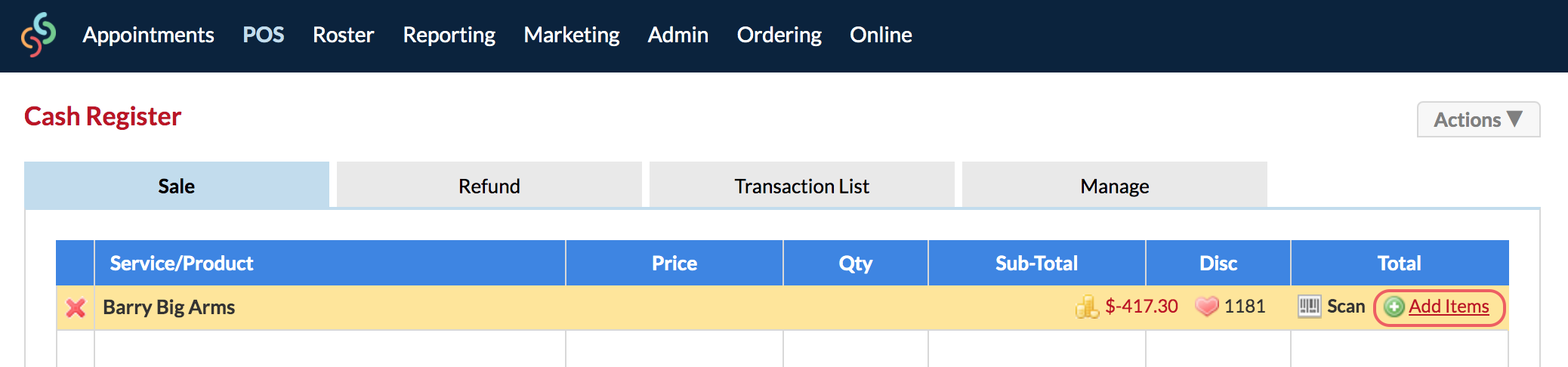The width and height of the screenshot is (1568, 367).
Task: Open the Reporting menu
Action: tap(449, 35)
